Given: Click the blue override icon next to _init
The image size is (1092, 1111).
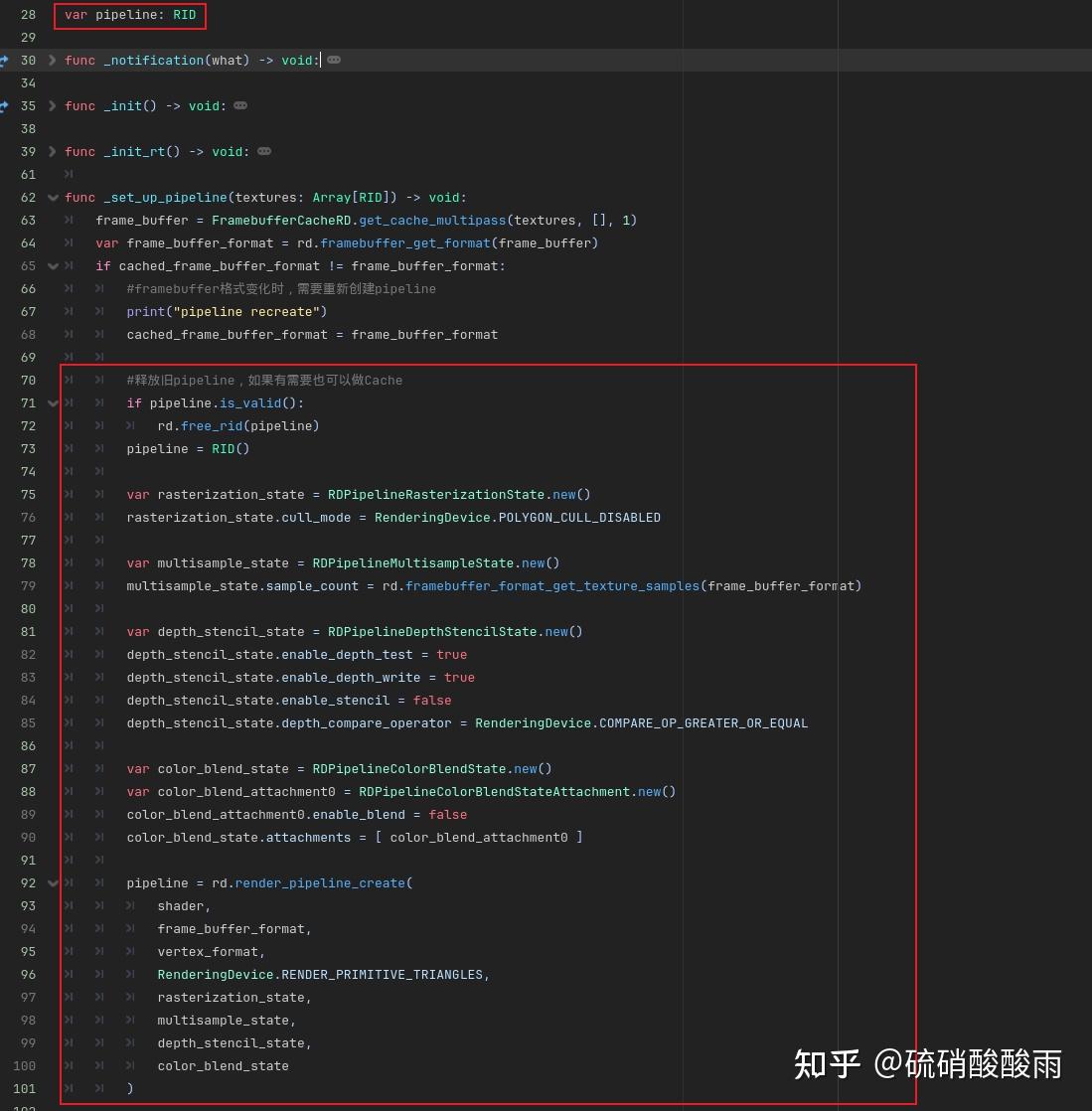Looking at the screenshot, I should [x=5, y=105].
